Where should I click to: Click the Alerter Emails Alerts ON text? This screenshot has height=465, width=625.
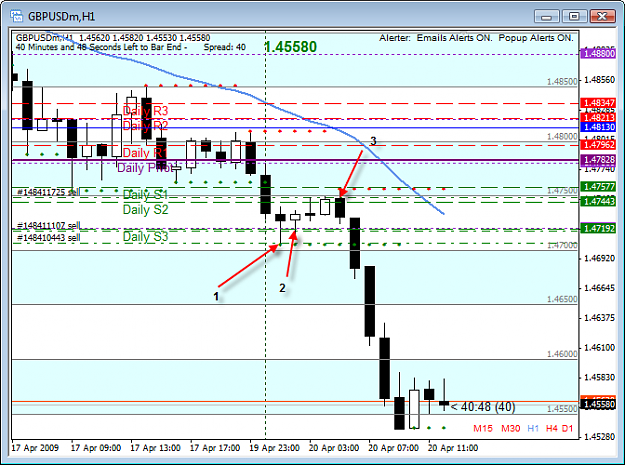tap(436, 38)
